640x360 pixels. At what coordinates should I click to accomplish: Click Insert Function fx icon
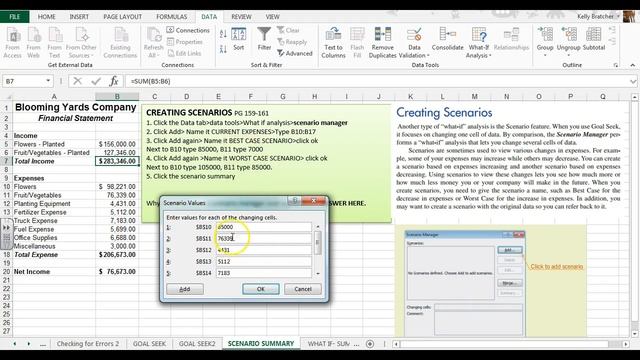pyautogui.click(x=114, y=81)
